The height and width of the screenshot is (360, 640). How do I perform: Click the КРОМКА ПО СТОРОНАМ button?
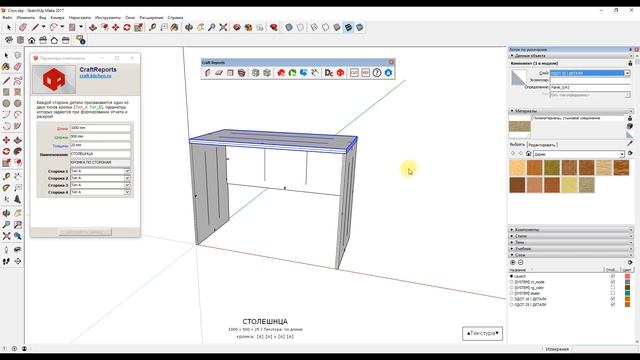100,162
